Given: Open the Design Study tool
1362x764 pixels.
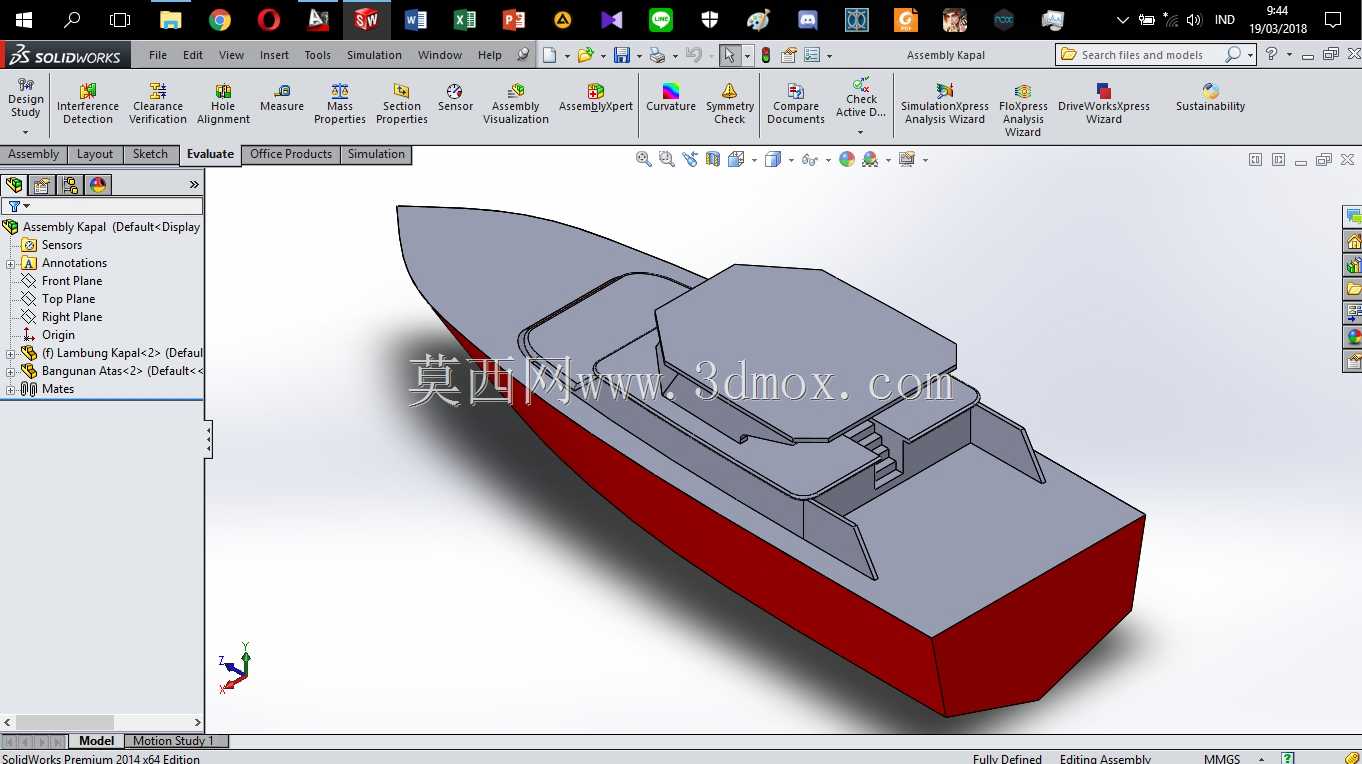Looking at the screenshot, I should (x=26, y=98).
